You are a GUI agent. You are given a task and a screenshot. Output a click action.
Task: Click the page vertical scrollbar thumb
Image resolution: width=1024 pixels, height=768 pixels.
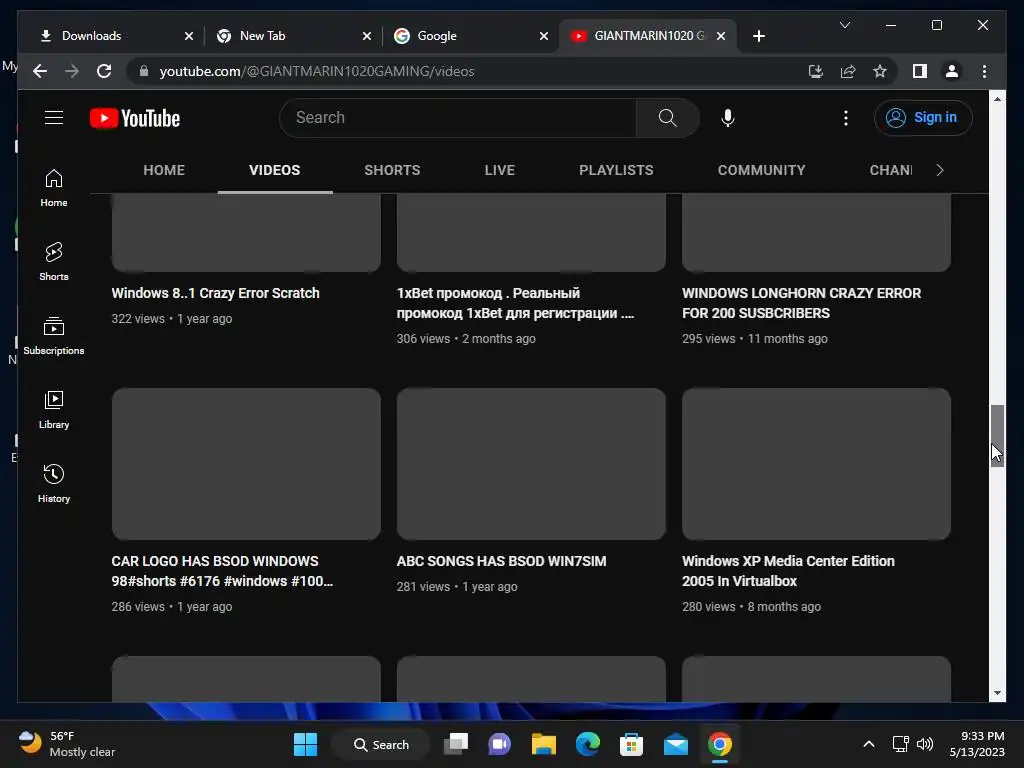(997, 435)
